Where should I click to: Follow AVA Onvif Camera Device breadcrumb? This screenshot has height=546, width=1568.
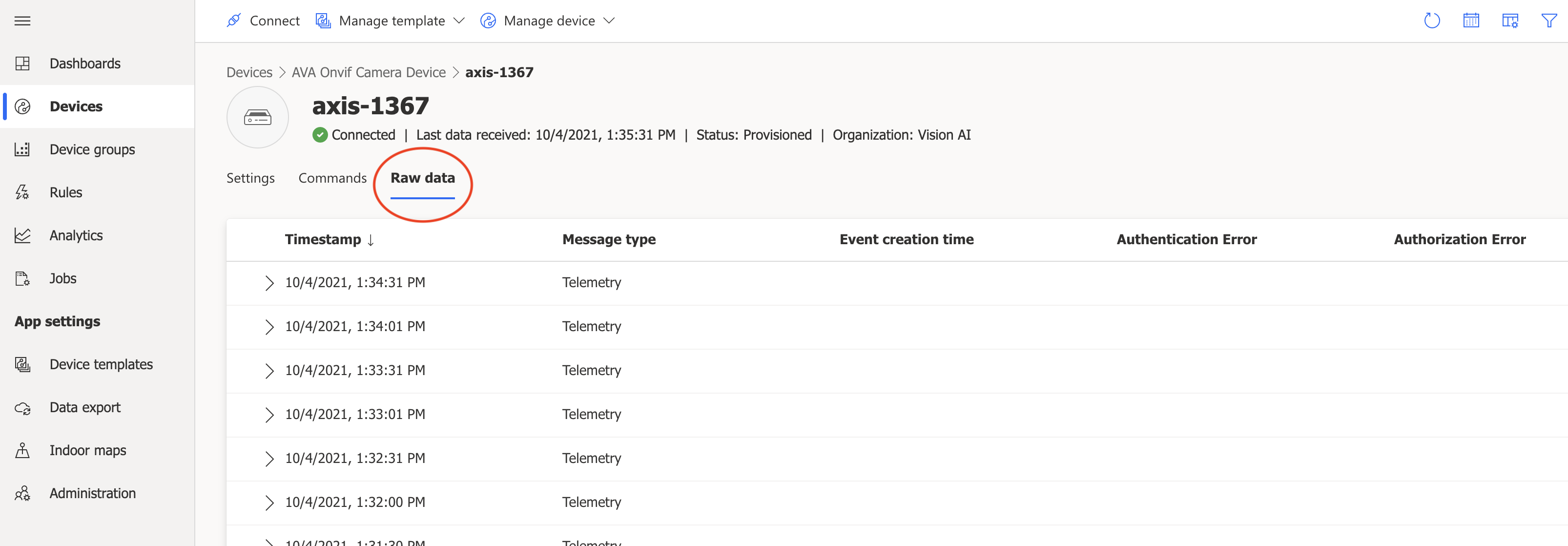tap(368, 72)
